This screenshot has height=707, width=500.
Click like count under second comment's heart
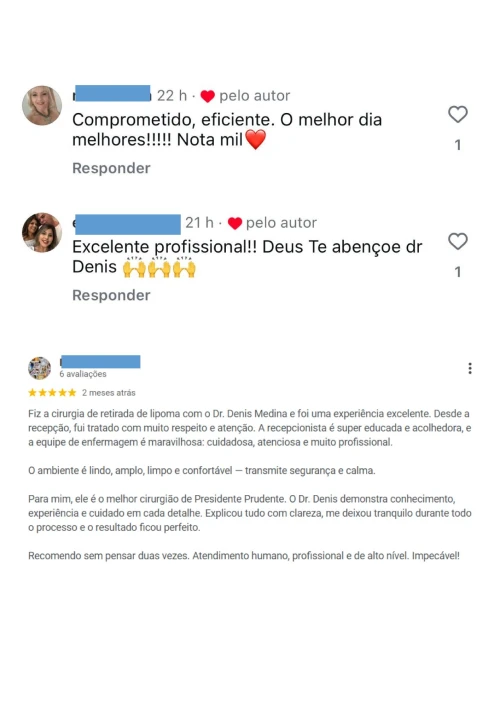click(458, 272)
